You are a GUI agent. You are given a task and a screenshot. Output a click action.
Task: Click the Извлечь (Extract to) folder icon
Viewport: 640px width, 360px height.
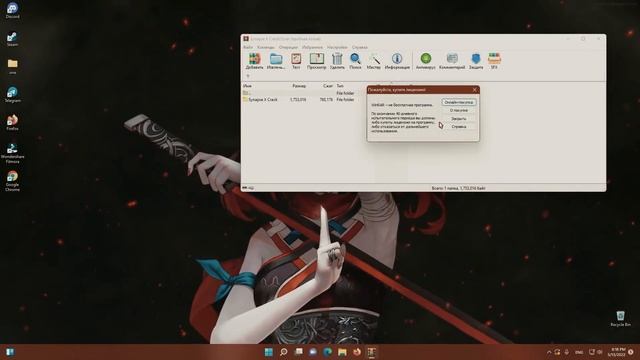[x=276, y=61]
